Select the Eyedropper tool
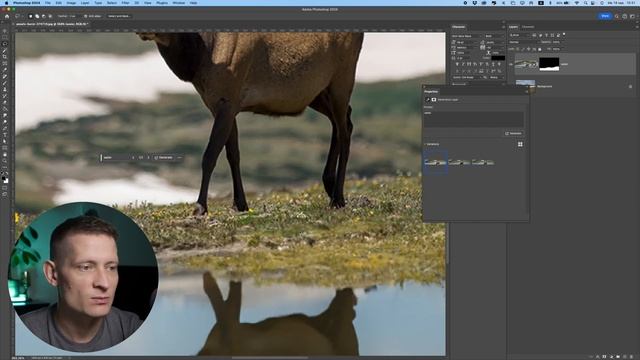640x360 pixels. click(5, 70)
